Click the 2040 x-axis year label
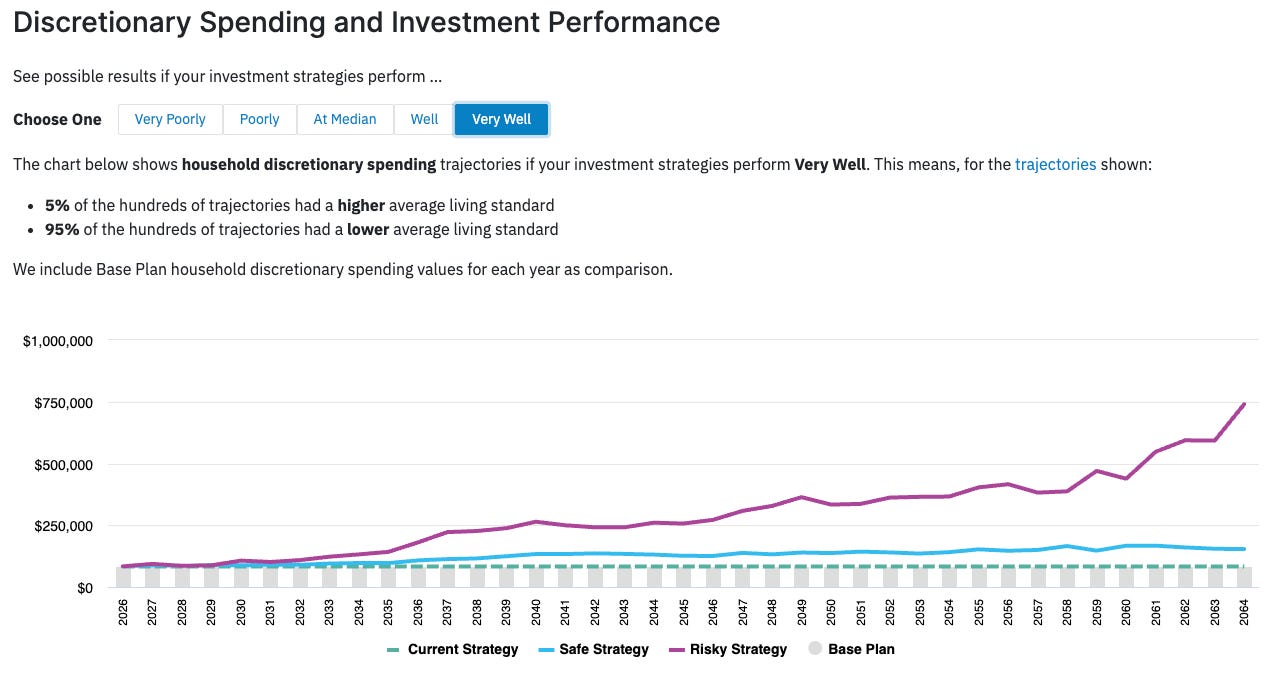 click(x=535, y=611)
